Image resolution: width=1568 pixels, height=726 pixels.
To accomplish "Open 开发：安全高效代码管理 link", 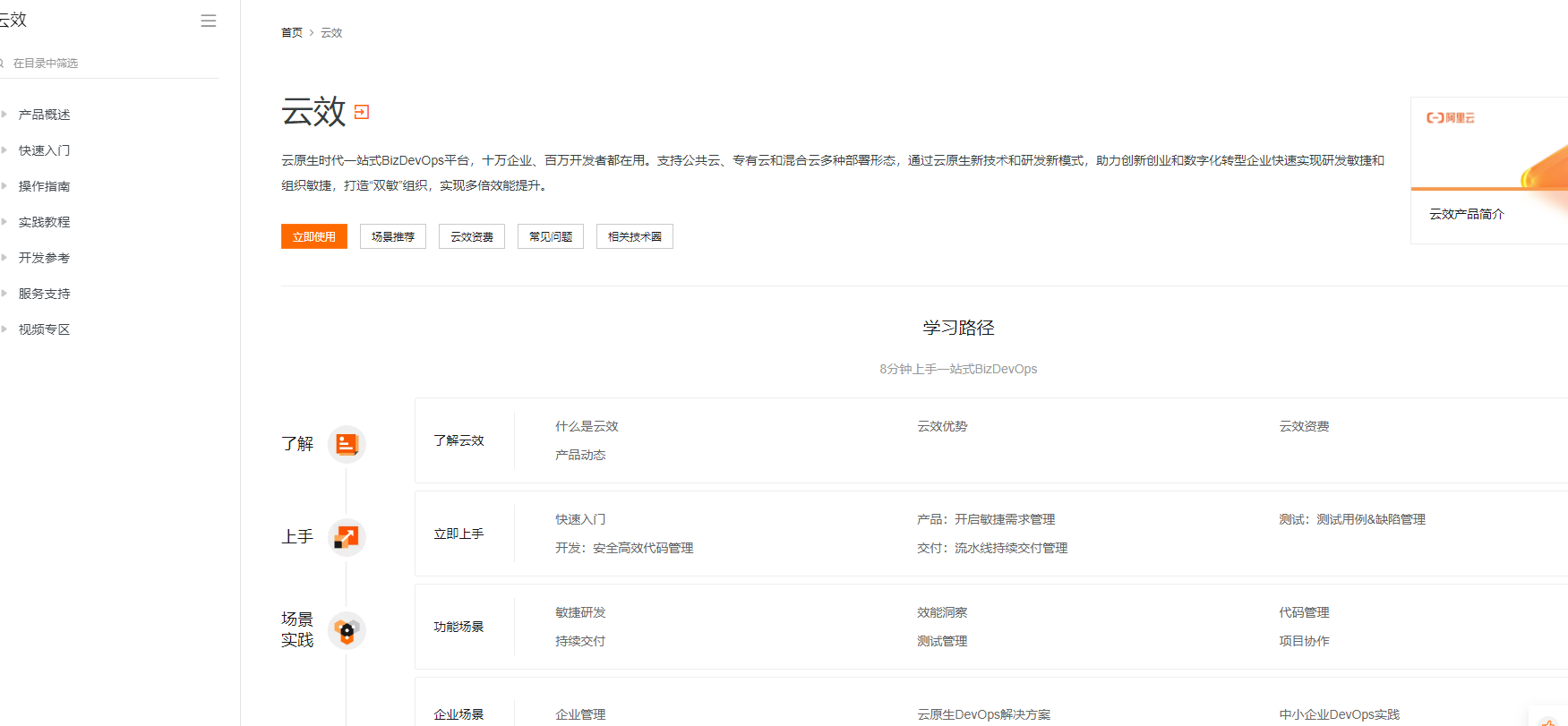I will point(624,548).
